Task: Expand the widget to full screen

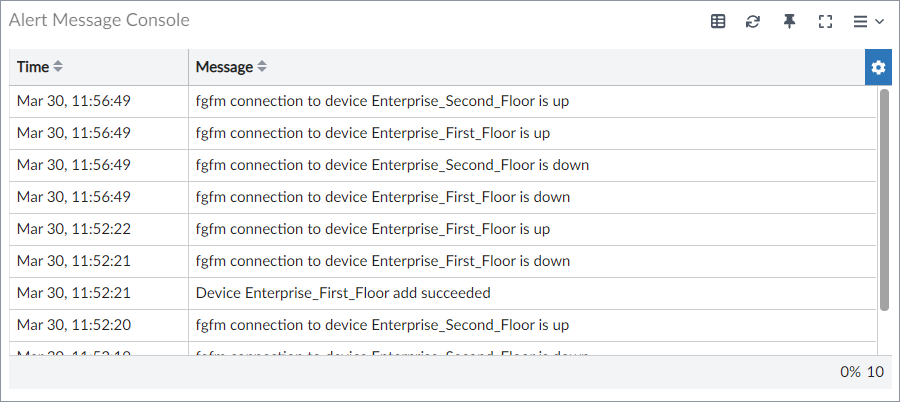Action: tap(825, 21)
